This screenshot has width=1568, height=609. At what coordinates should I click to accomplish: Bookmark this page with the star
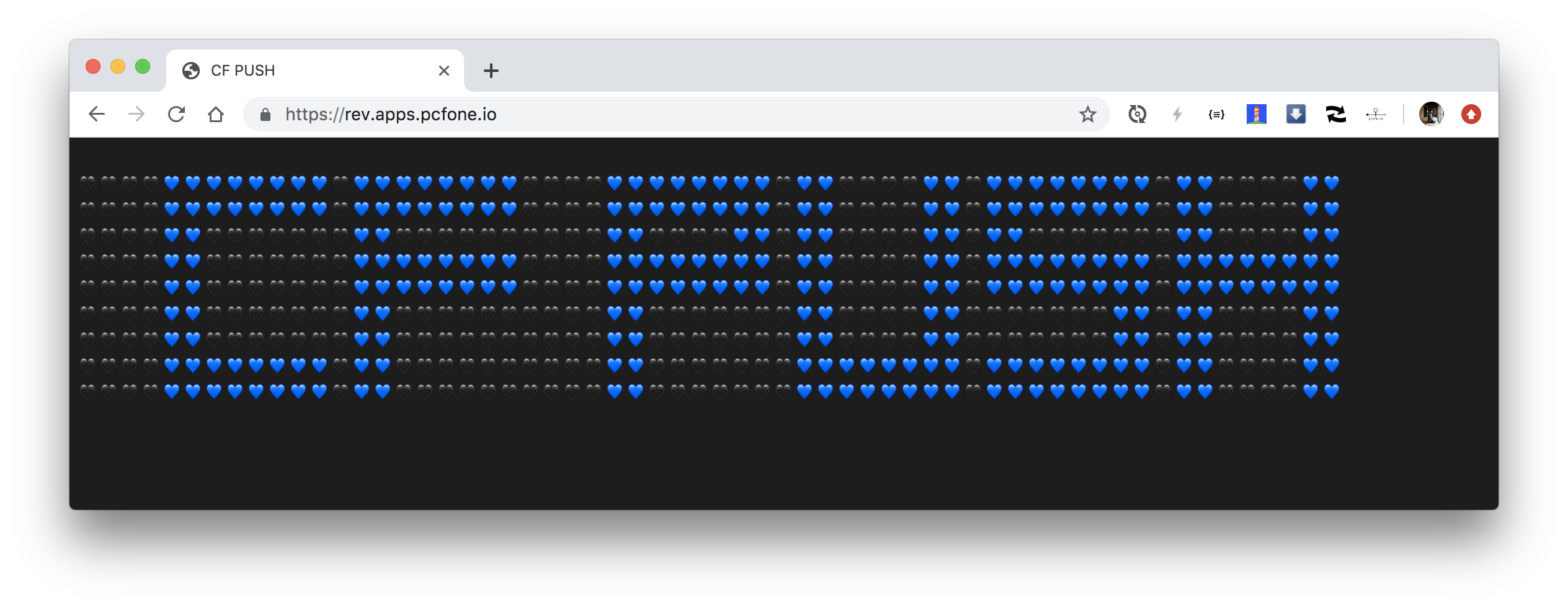[x=1087, y=114]
